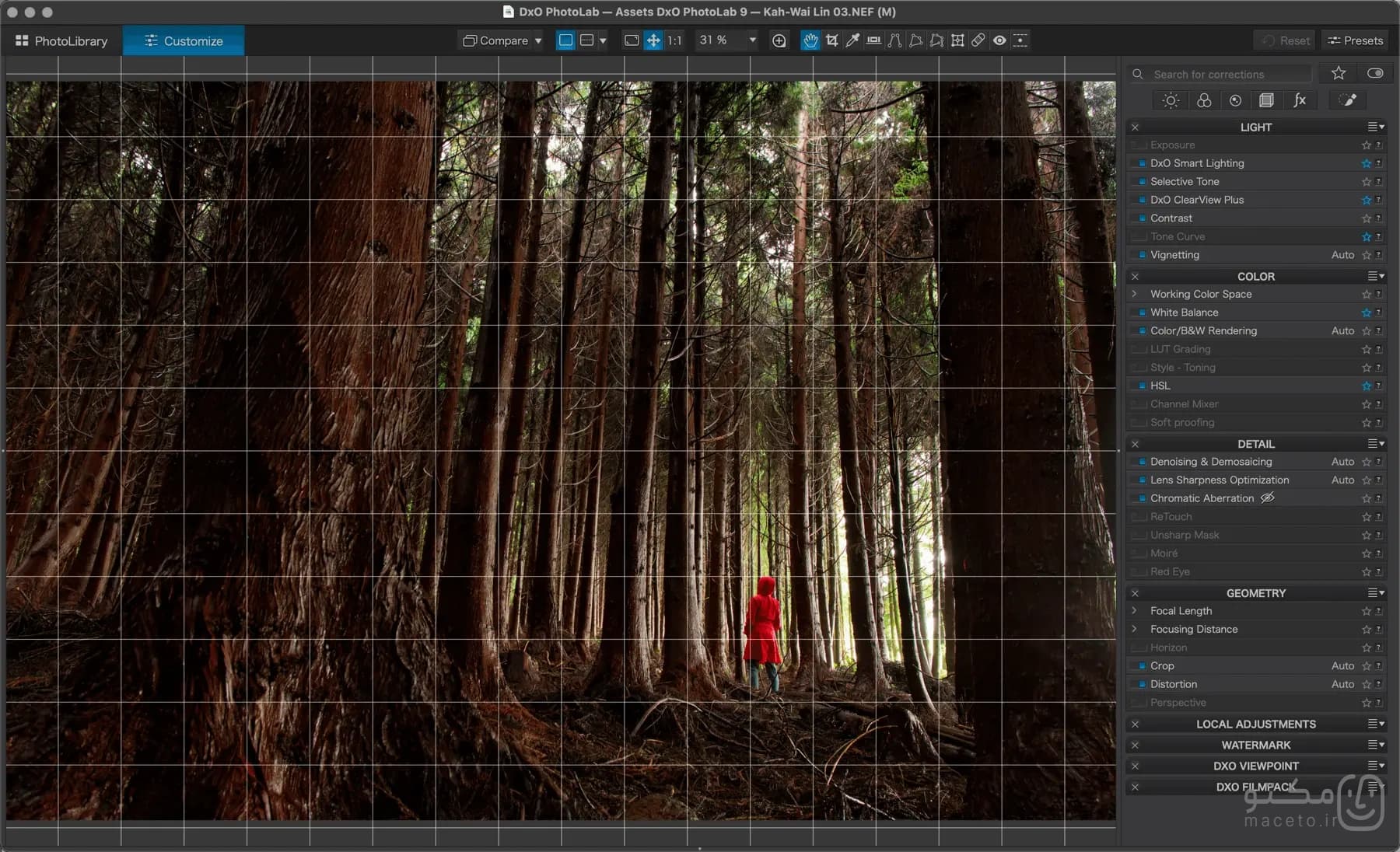Toggle the move zoom navigation icon

coord(653,40)
